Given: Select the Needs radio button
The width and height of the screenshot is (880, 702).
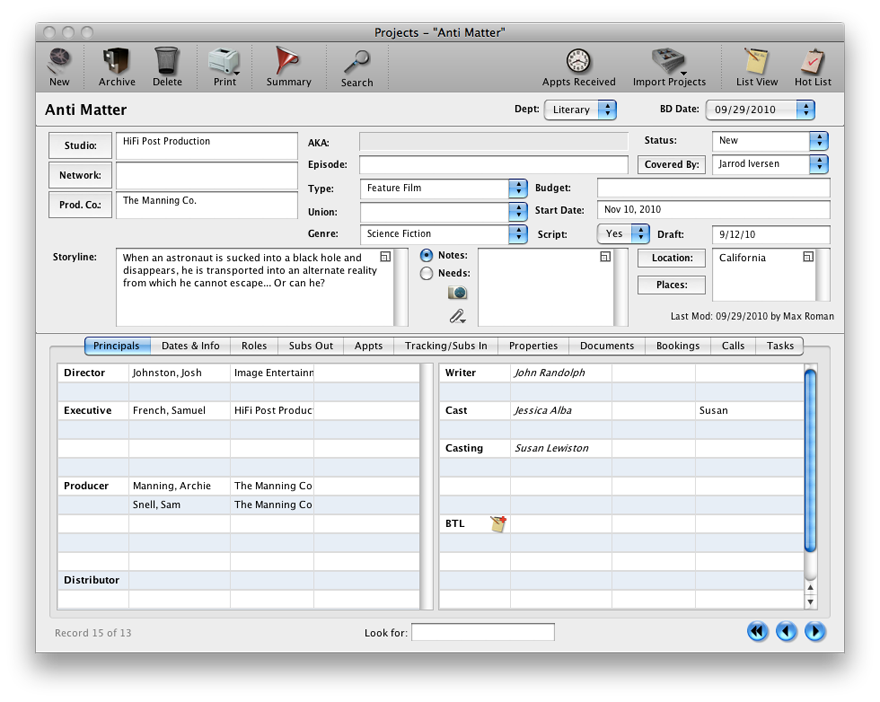Looking at the screenshot, I should 427,273.
